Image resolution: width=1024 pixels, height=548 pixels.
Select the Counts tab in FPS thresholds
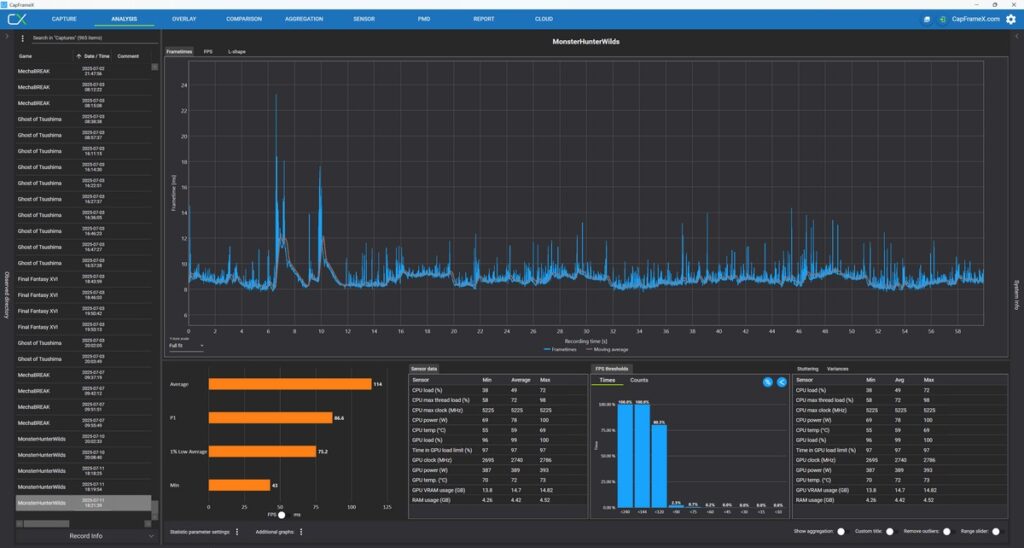pyautogui.click(x=639, y=380)
